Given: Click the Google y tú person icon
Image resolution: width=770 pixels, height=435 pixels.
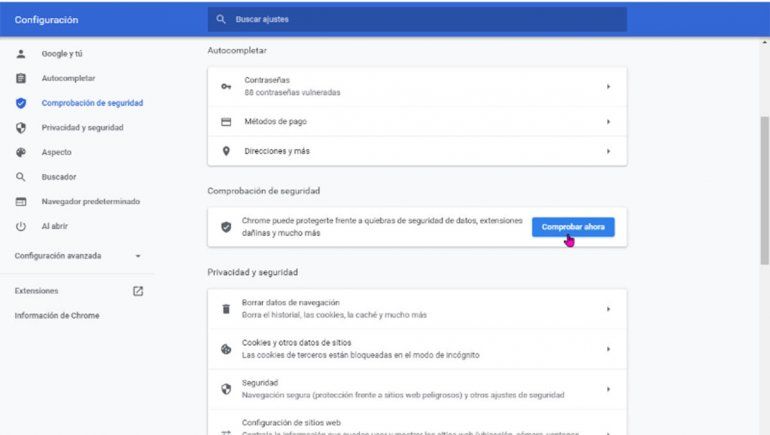Looking at the screenshot, I should (x=20, y=53).
